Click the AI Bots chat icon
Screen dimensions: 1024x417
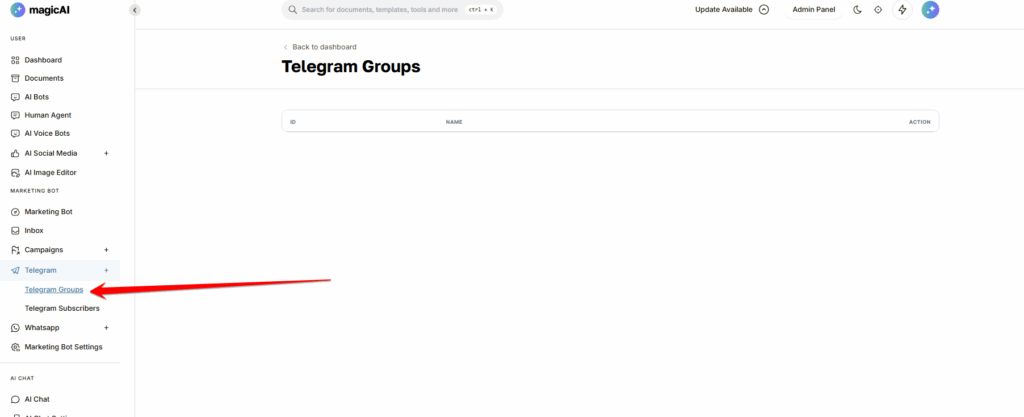(16, 97)
